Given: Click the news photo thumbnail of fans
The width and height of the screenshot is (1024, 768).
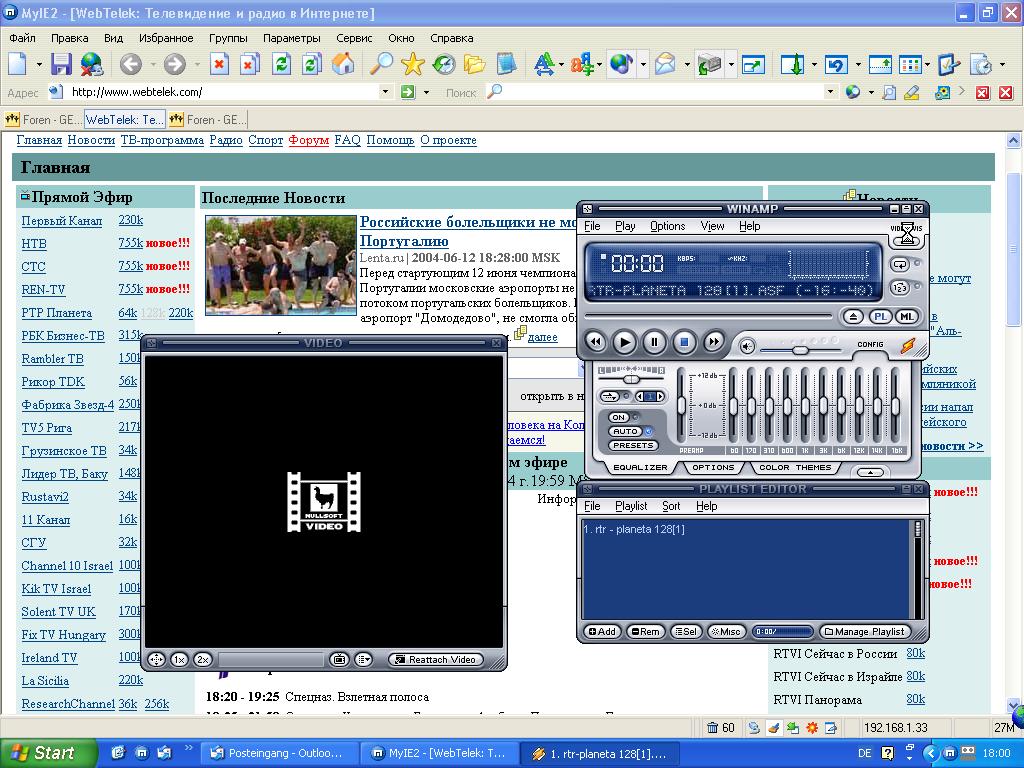Looking at the screenshot, I should point(281,265).
